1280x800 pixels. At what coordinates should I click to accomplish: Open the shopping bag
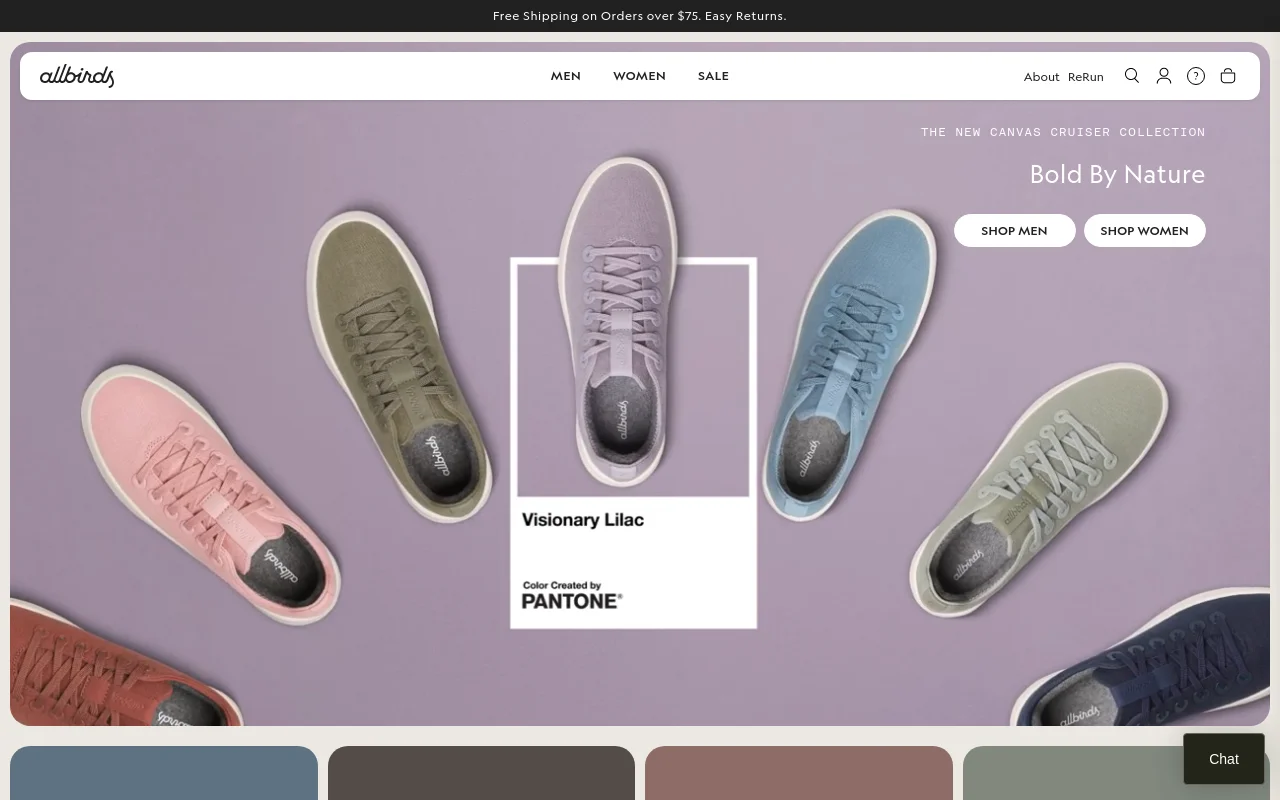pyautogui.click(x=1227, y=76)
